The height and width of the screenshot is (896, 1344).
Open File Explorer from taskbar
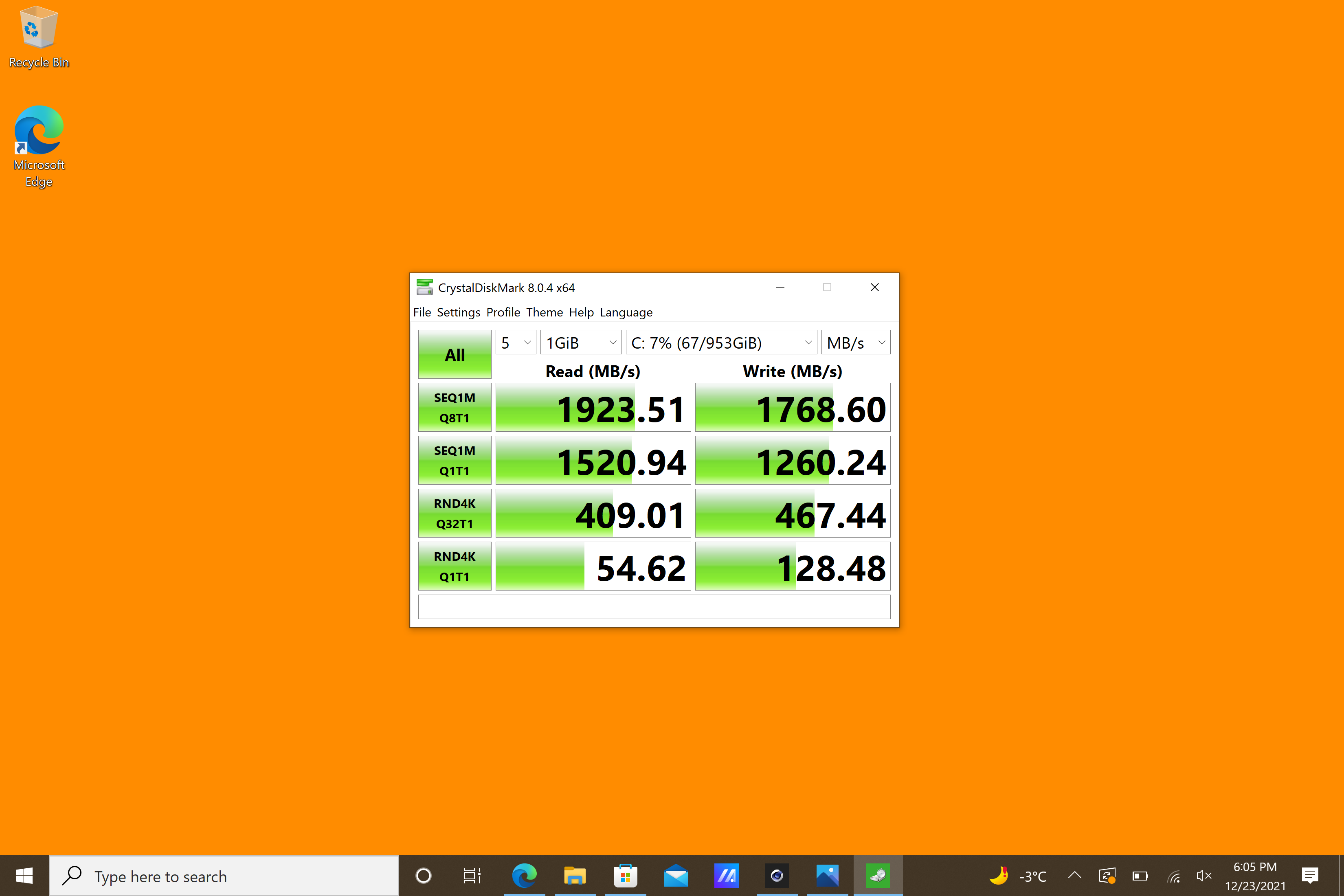[x=575, y=875]
